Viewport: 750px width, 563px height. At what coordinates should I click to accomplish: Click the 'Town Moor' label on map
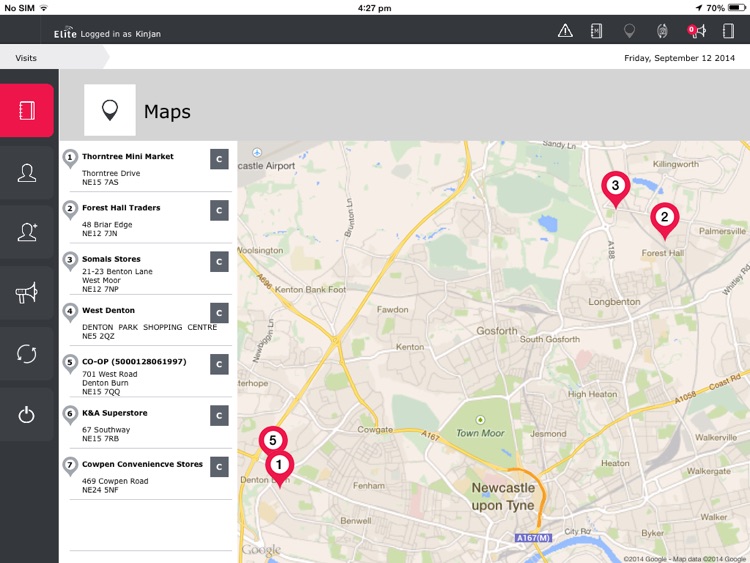480,433
